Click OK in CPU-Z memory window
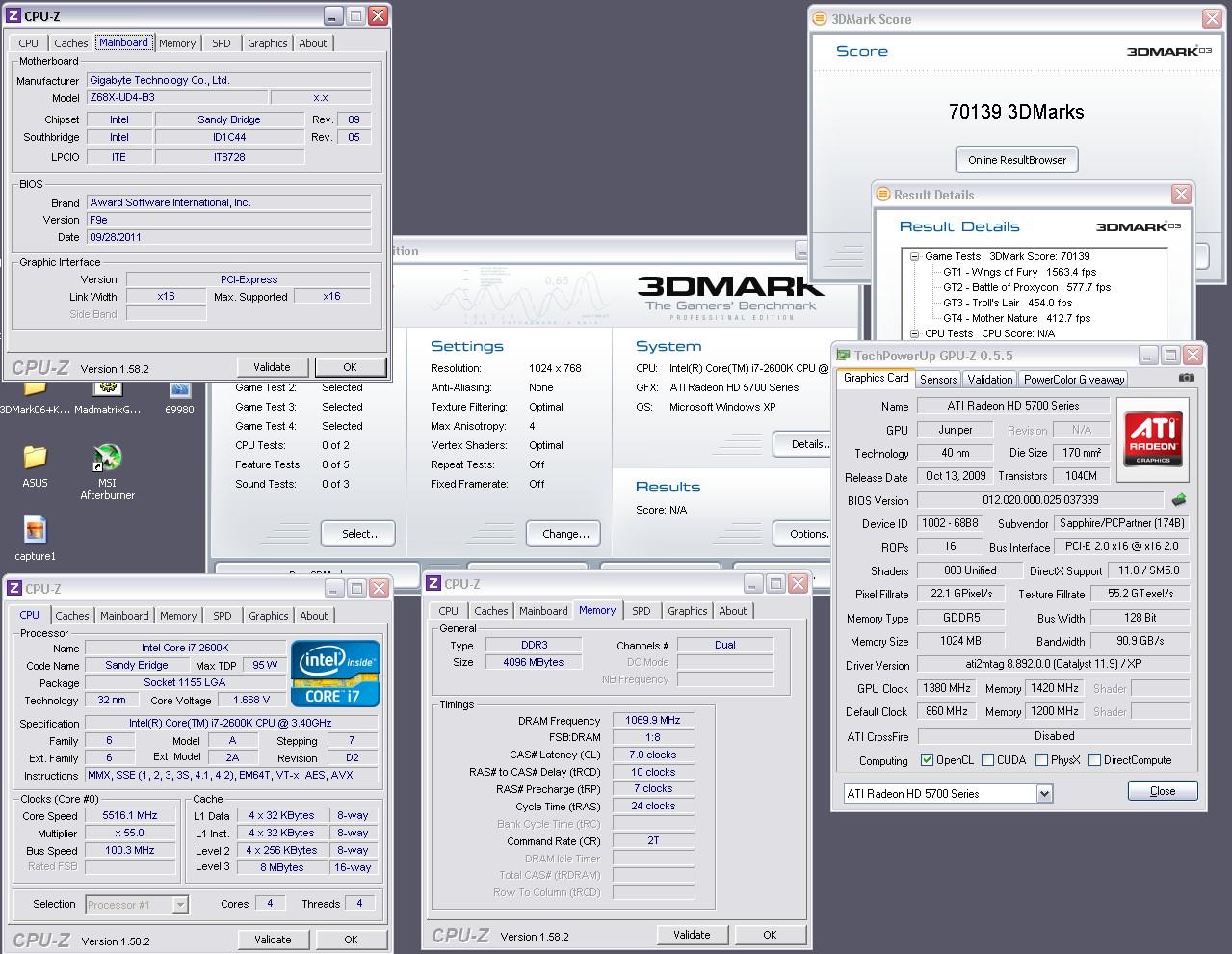The width and height of the screenshot is (1232, 954). (770, 935)
